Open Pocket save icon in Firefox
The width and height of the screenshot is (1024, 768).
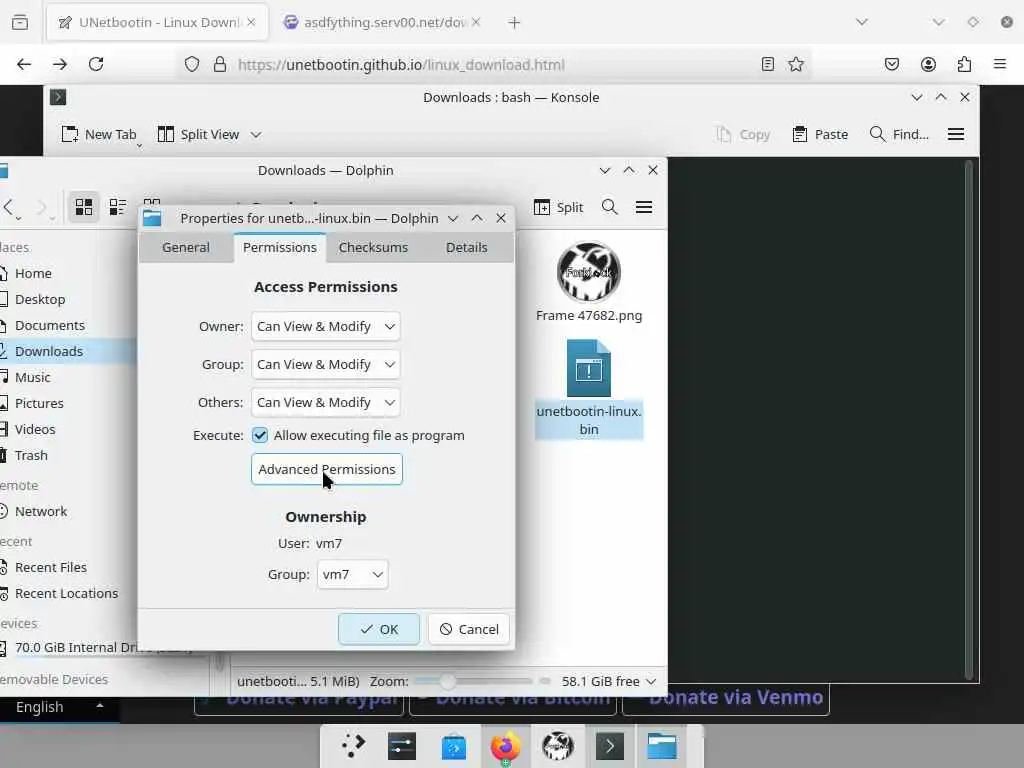[x=891, y=64]
